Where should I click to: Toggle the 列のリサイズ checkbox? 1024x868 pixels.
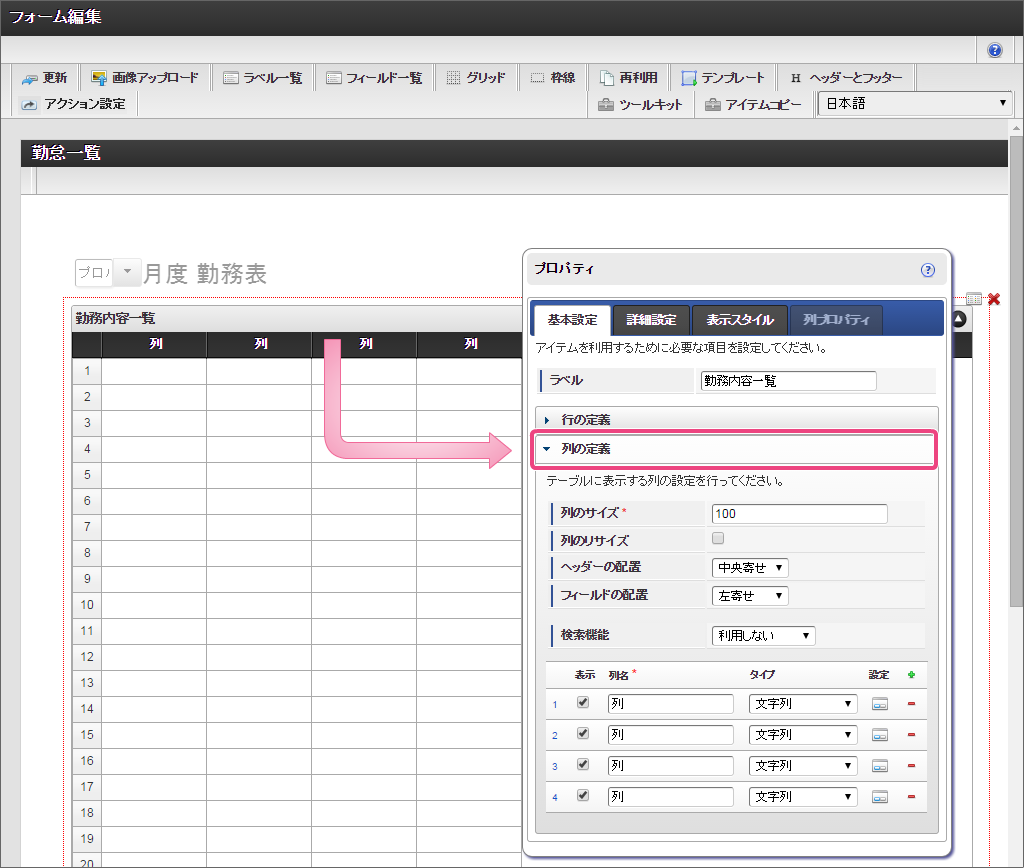click(717, 539)
